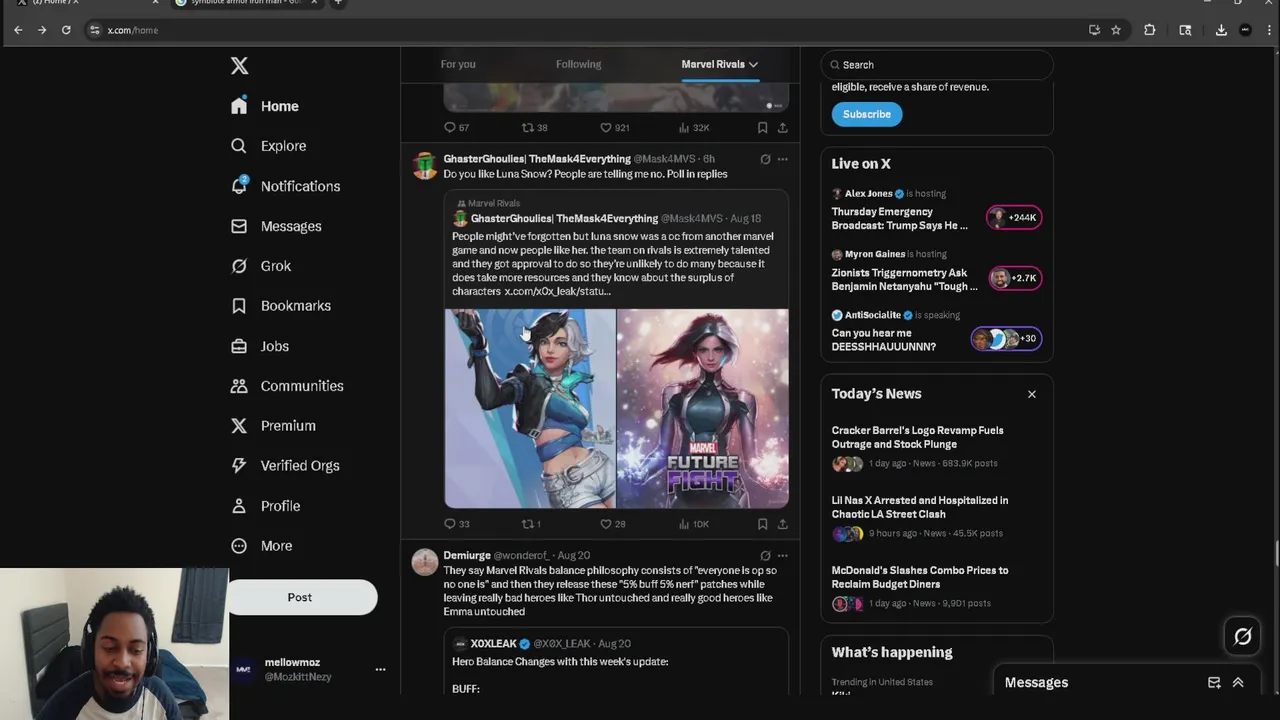The width and height of the screenshot is (1280, 720).
Task: Open the browser Extensions menu
Action: pos(1150,30)
